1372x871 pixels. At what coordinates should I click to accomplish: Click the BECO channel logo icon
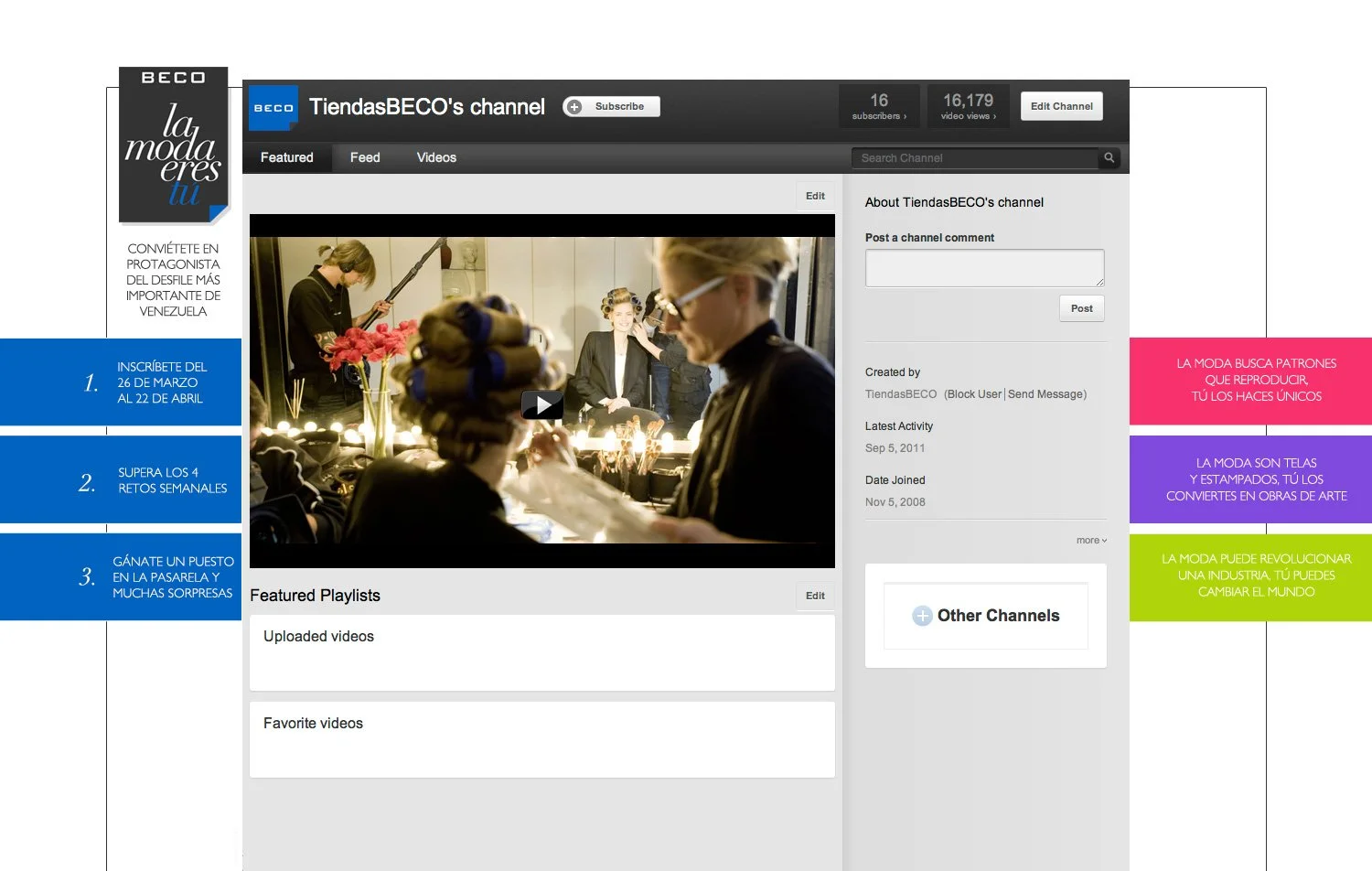(x=273, y=107)
